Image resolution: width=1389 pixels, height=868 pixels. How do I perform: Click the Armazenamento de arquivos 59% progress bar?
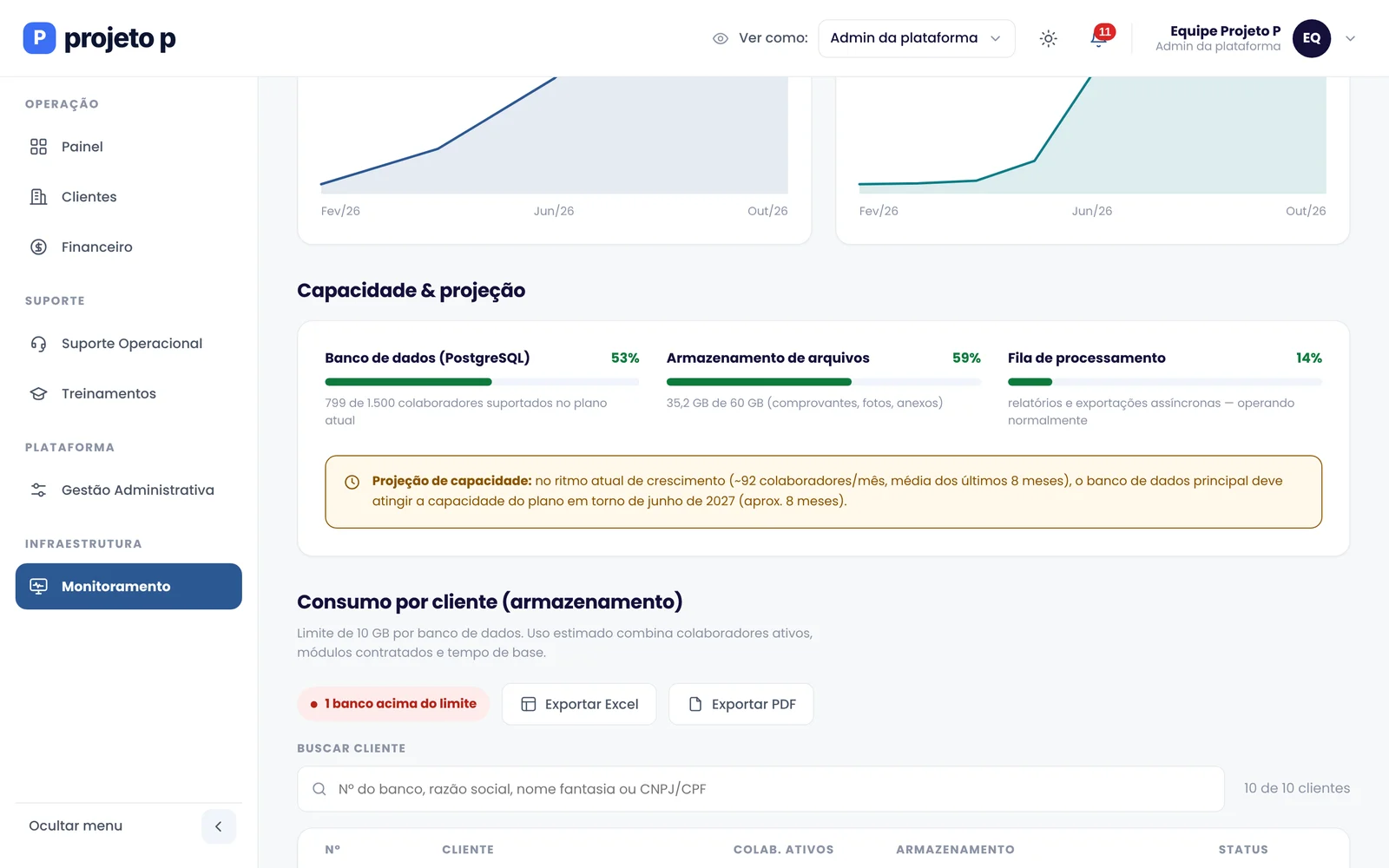(823, 382)
